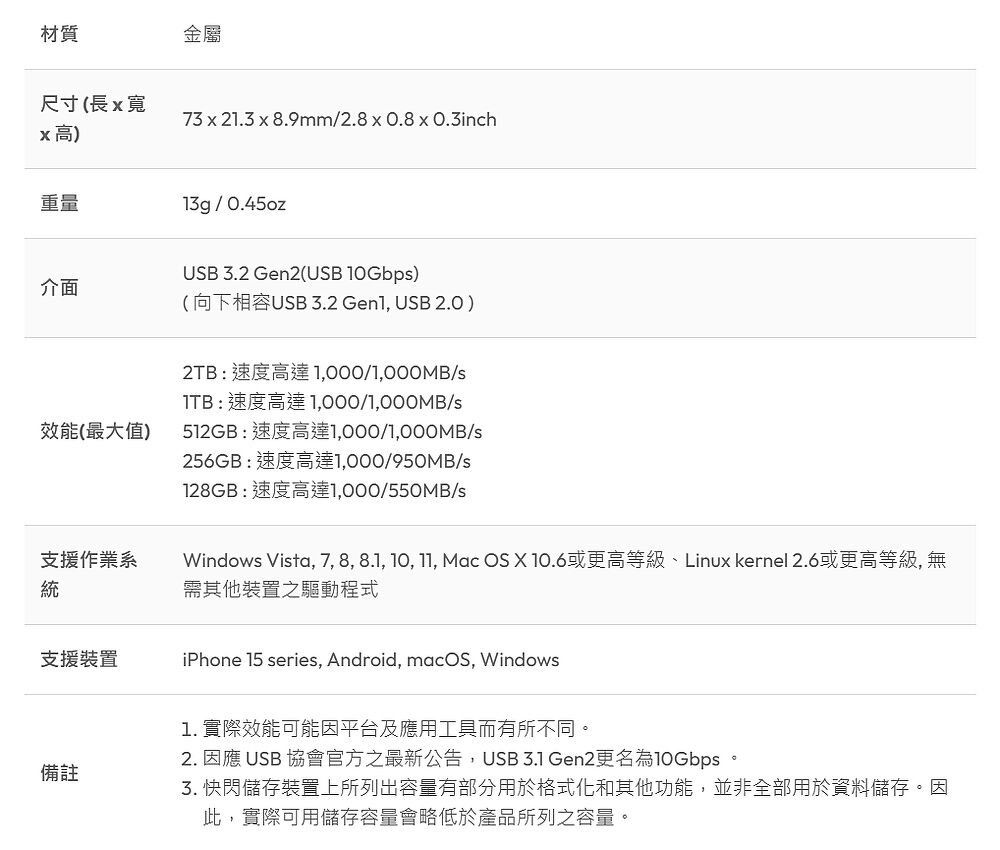Viewport: 1000px width, 850px height.
Task: Click the 材質 row label
Action: pos(59,34)
